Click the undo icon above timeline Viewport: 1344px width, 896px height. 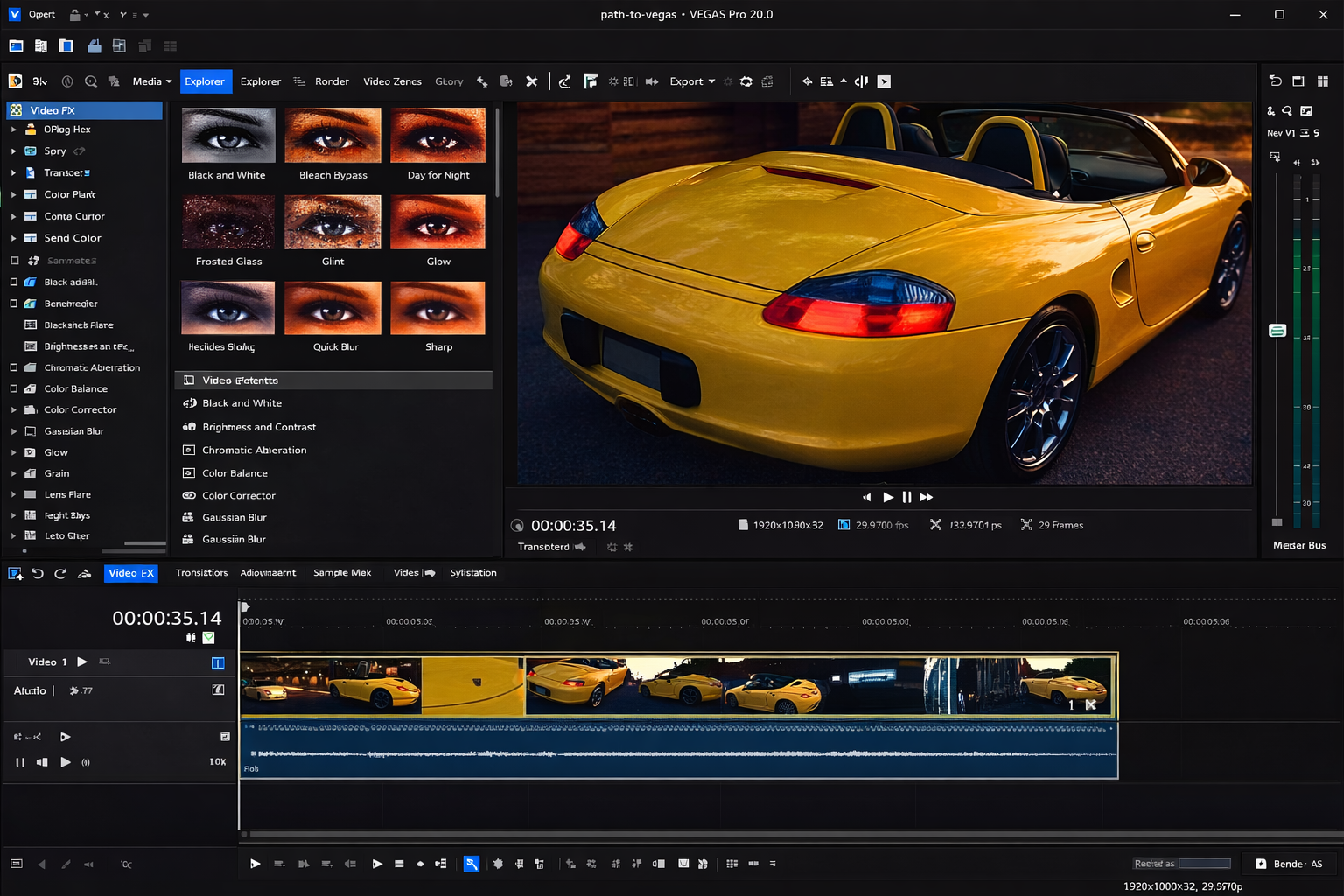coord(38,573)
